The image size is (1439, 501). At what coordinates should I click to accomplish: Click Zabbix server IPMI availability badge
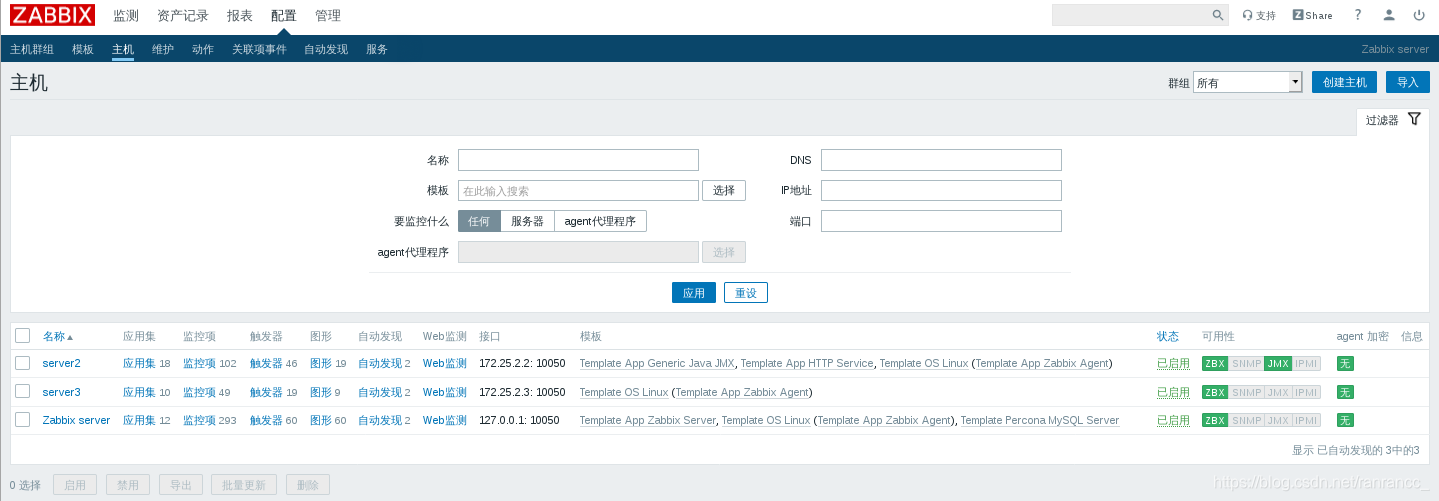coord(1307,421)
